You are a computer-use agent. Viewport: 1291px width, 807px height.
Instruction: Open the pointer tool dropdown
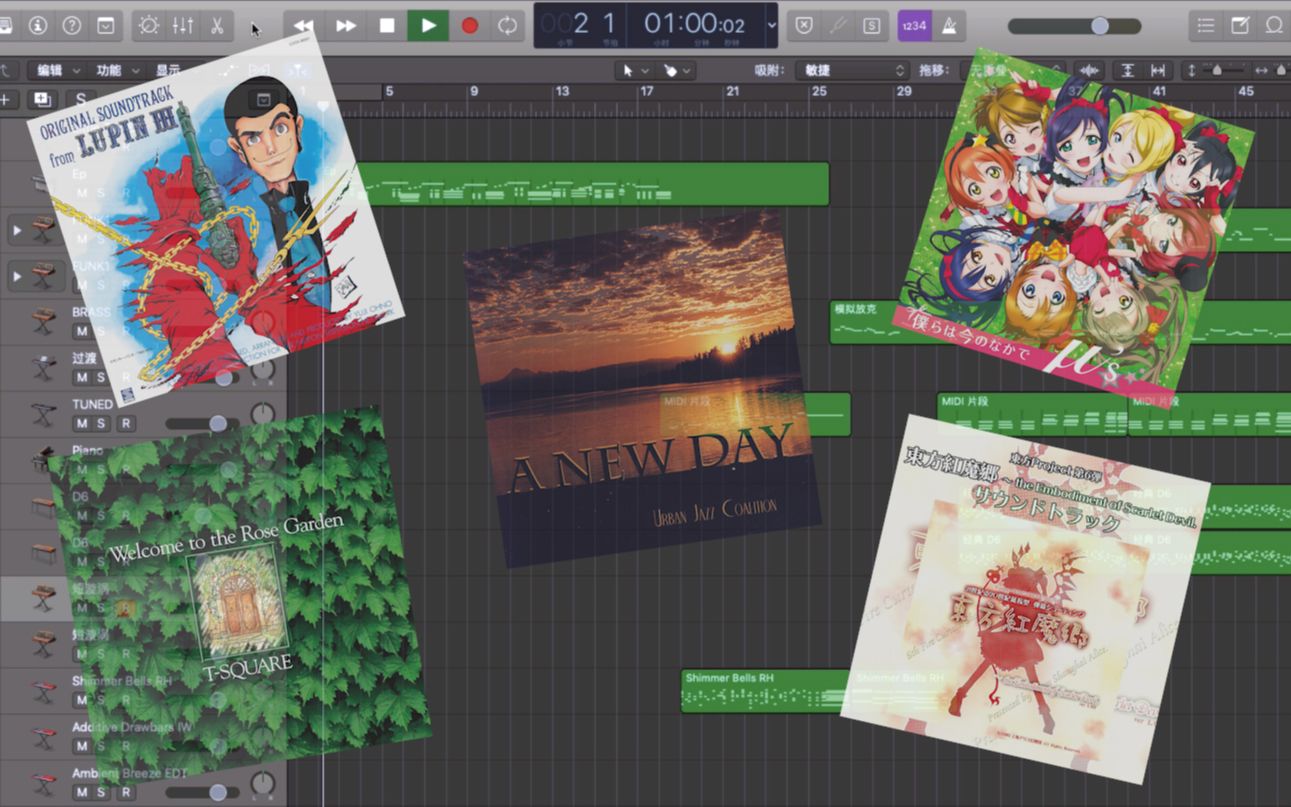coord(635,70)
